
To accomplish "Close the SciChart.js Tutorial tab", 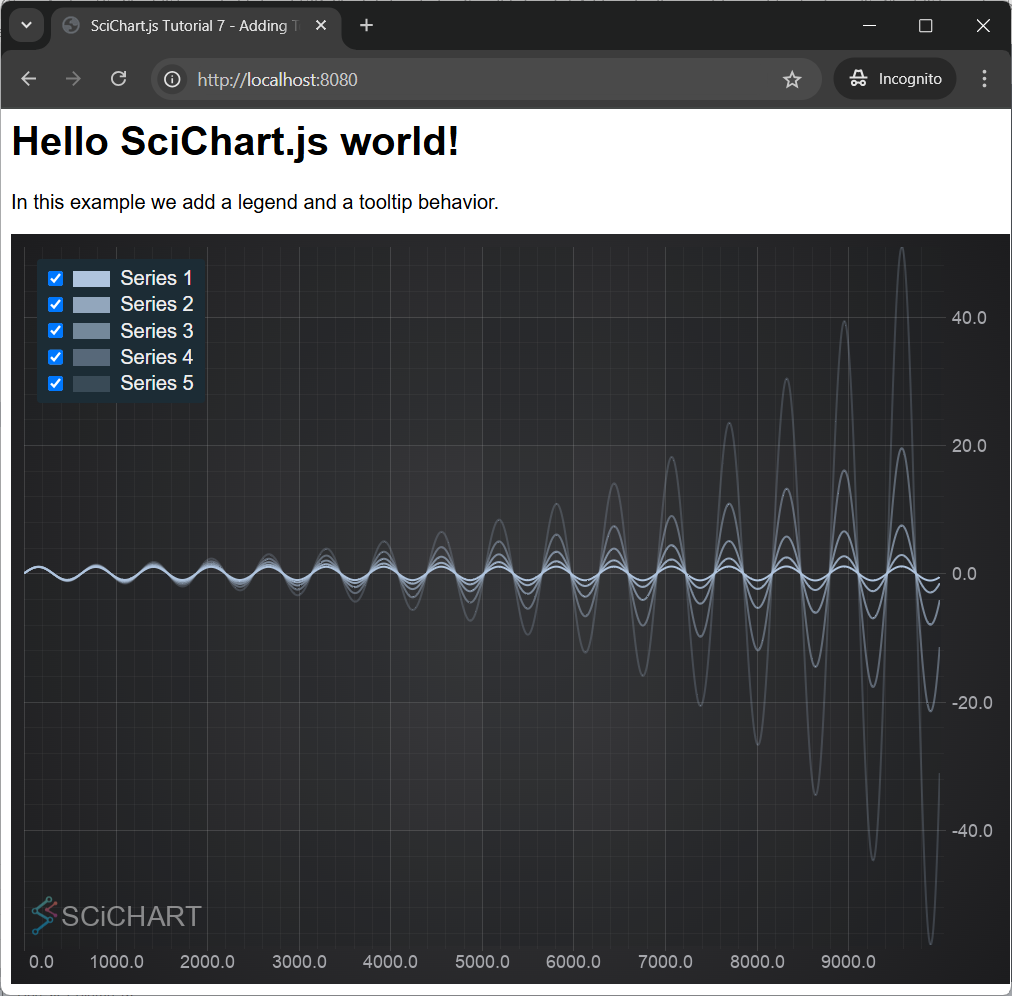I will (321, 26).
